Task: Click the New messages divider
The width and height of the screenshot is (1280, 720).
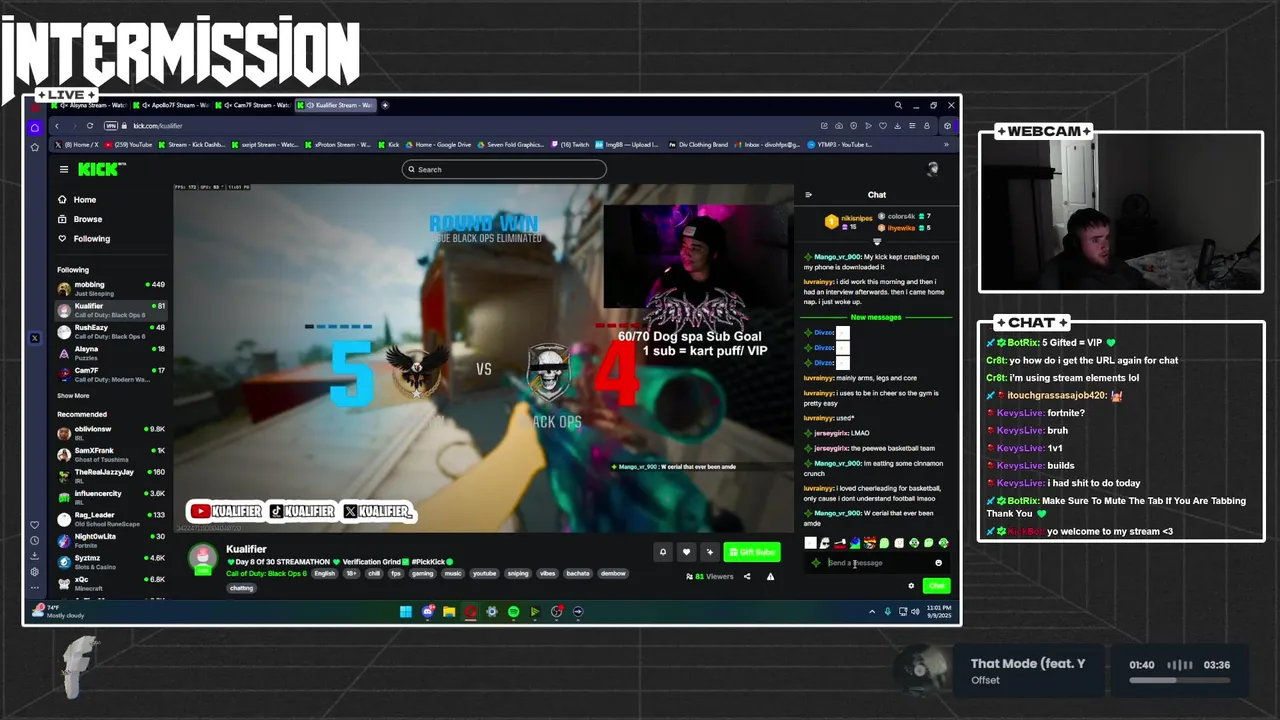Action: coord(876,317)
